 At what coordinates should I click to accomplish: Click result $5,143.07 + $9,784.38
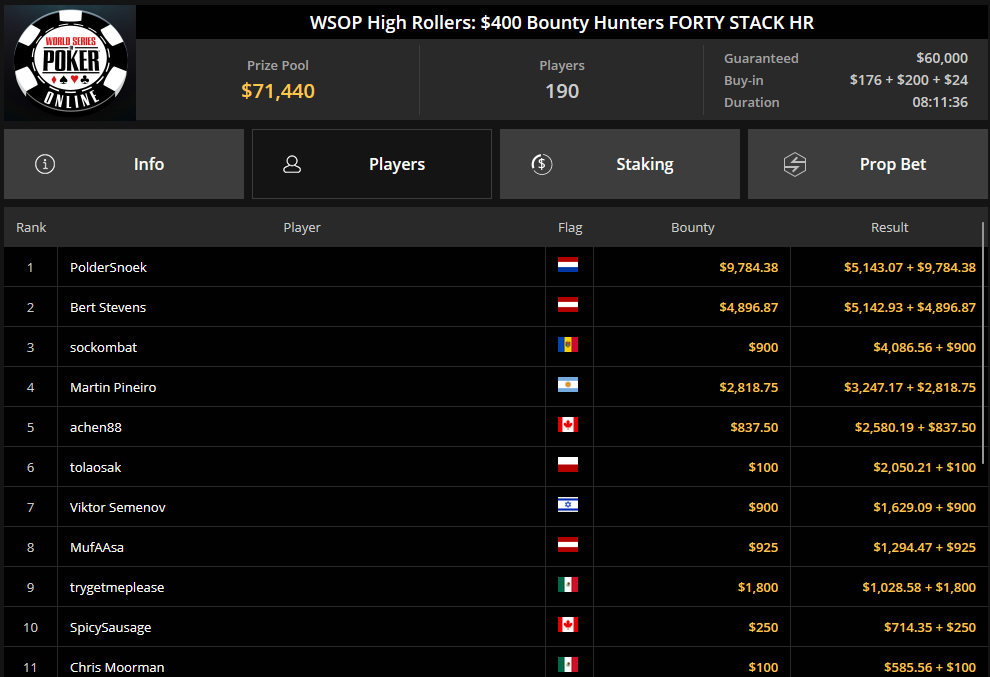pyautogui.click(x=910, y=267)
